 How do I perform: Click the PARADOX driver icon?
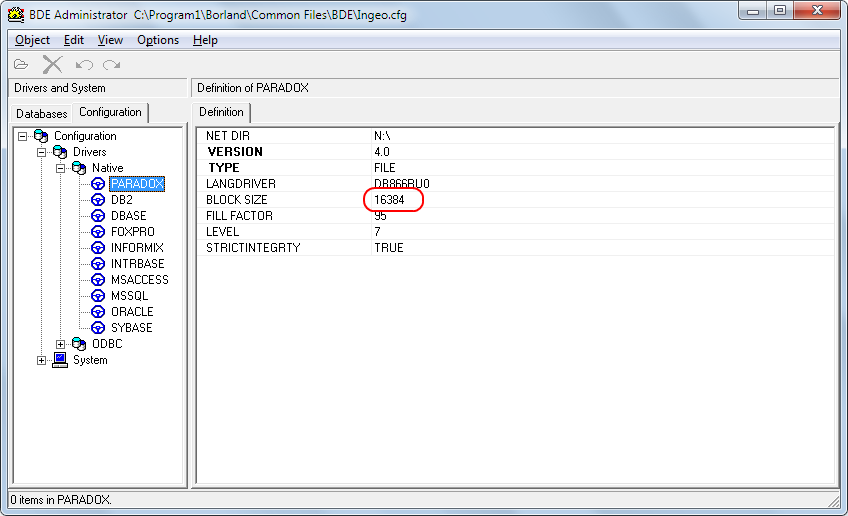[98, 184]
